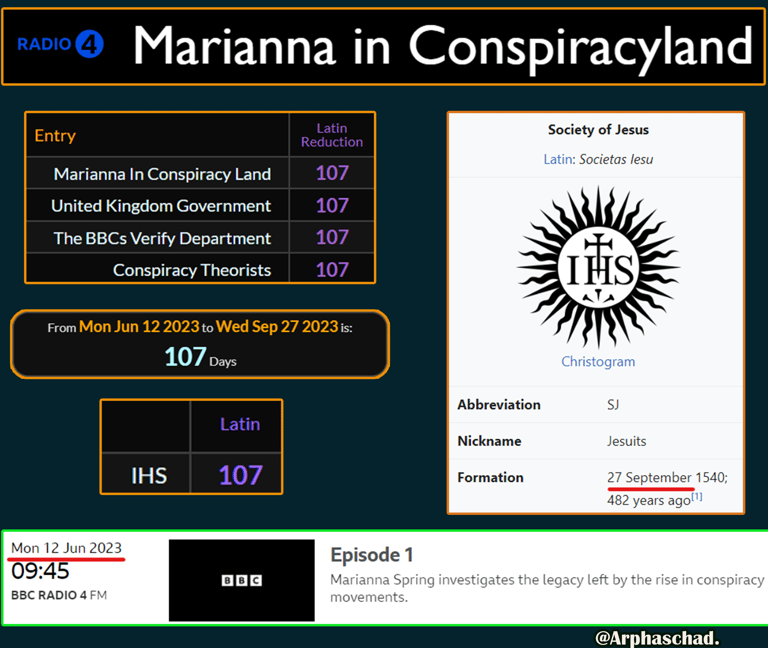This screenshot has width=768, height=648.
Task: Click the 107 value beside IHS
Action: pos(240,475)
